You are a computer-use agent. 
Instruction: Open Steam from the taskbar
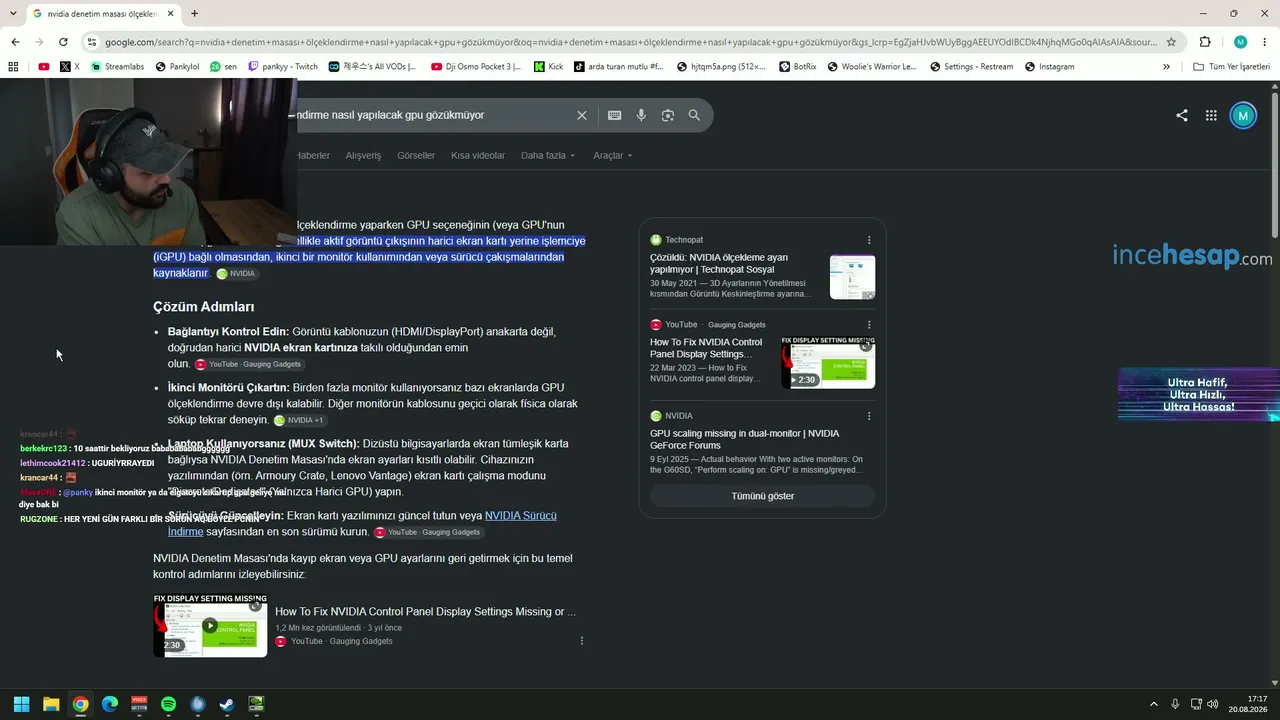click(227, 704)
